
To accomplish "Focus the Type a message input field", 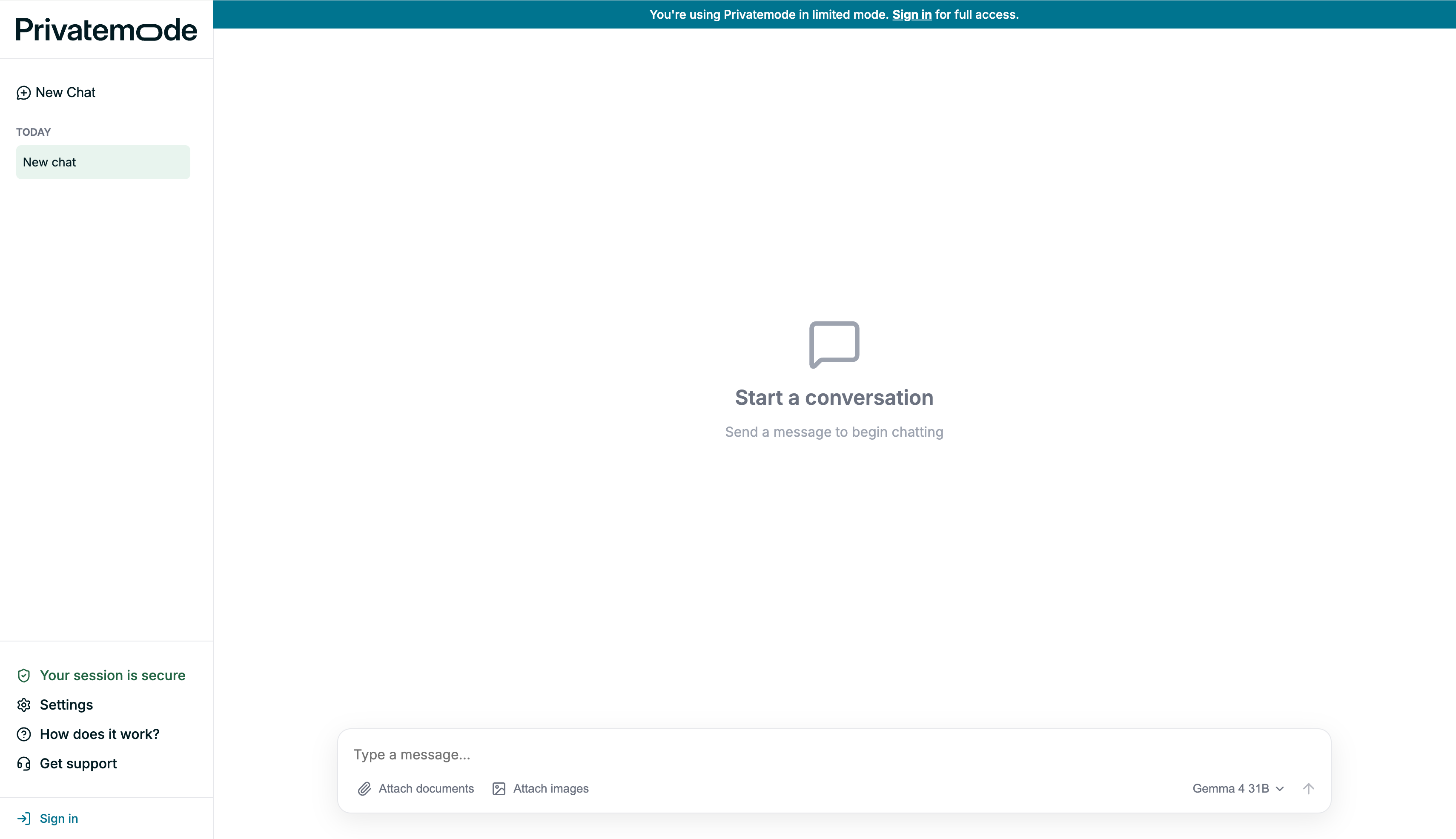I will 834,755.
